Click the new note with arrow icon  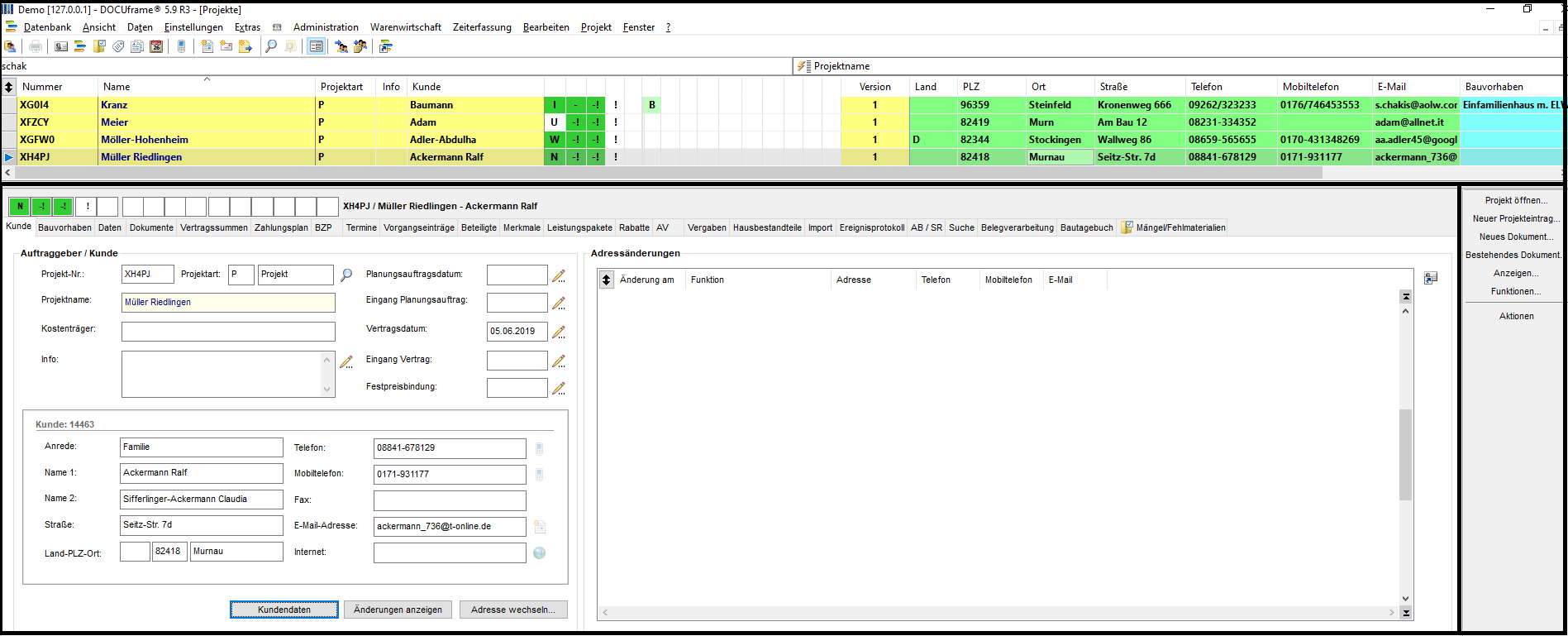[245, 46]
